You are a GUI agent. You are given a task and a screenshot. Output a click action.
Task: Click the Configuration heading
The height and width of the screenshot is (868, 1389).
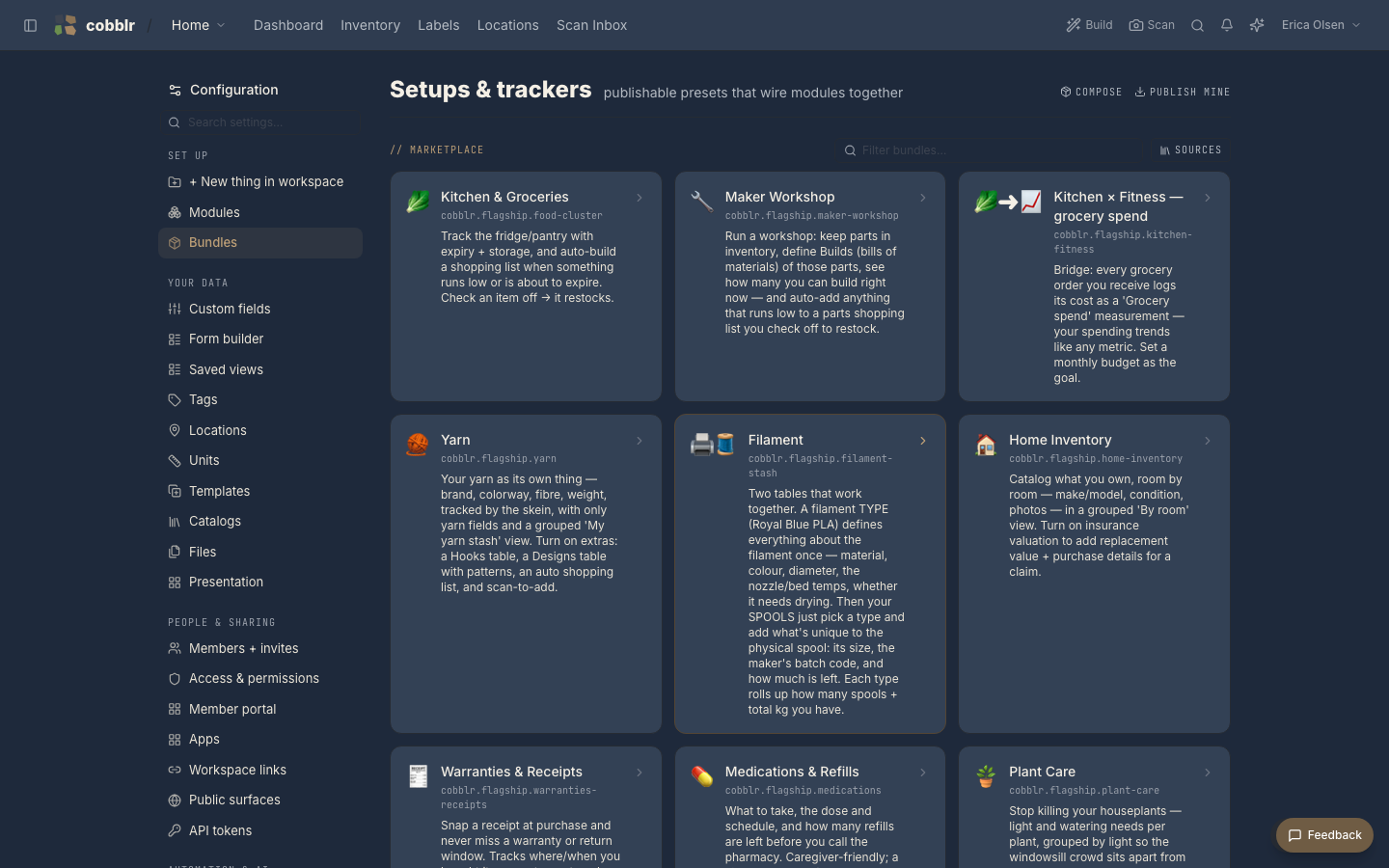(234, 90)
